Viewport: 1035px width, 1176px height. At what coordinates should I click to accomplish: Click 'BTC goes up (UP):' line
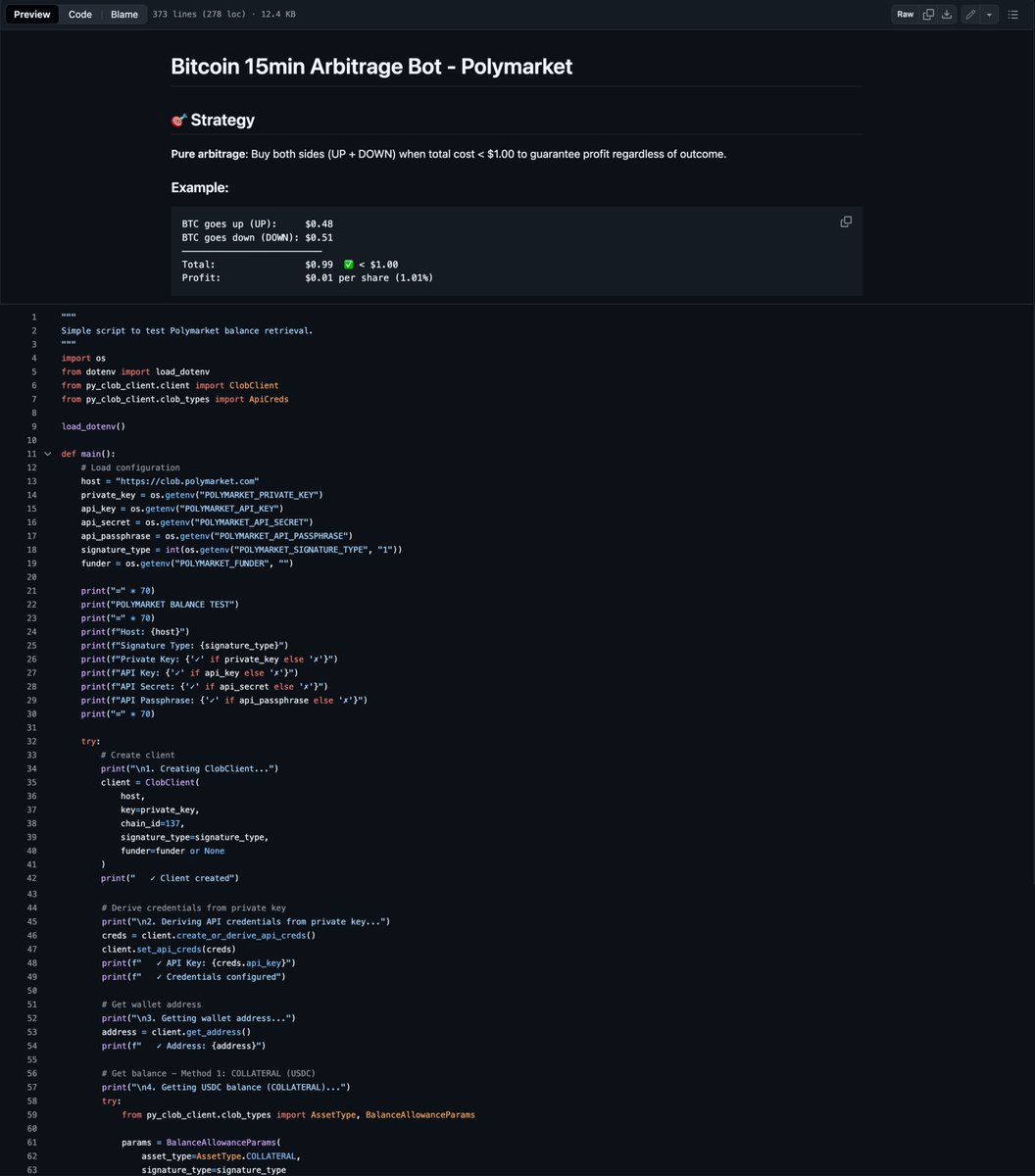[258, 223]
